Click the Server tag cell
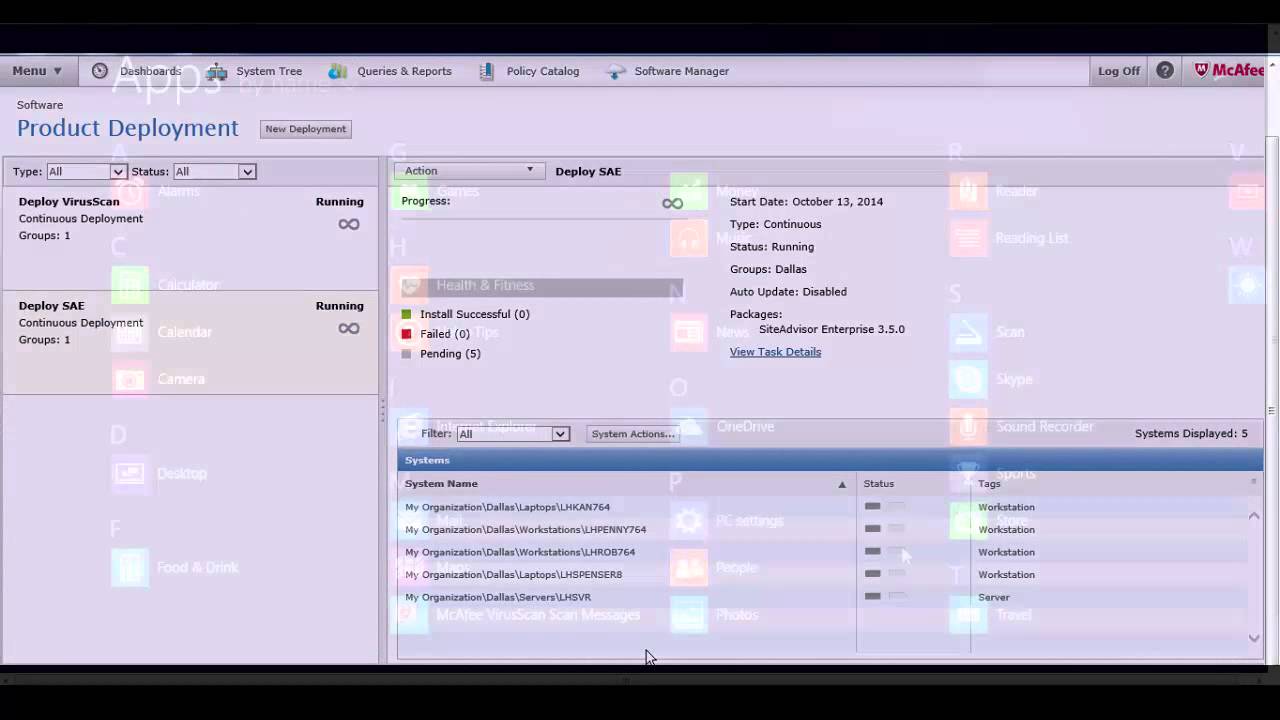 994,597
